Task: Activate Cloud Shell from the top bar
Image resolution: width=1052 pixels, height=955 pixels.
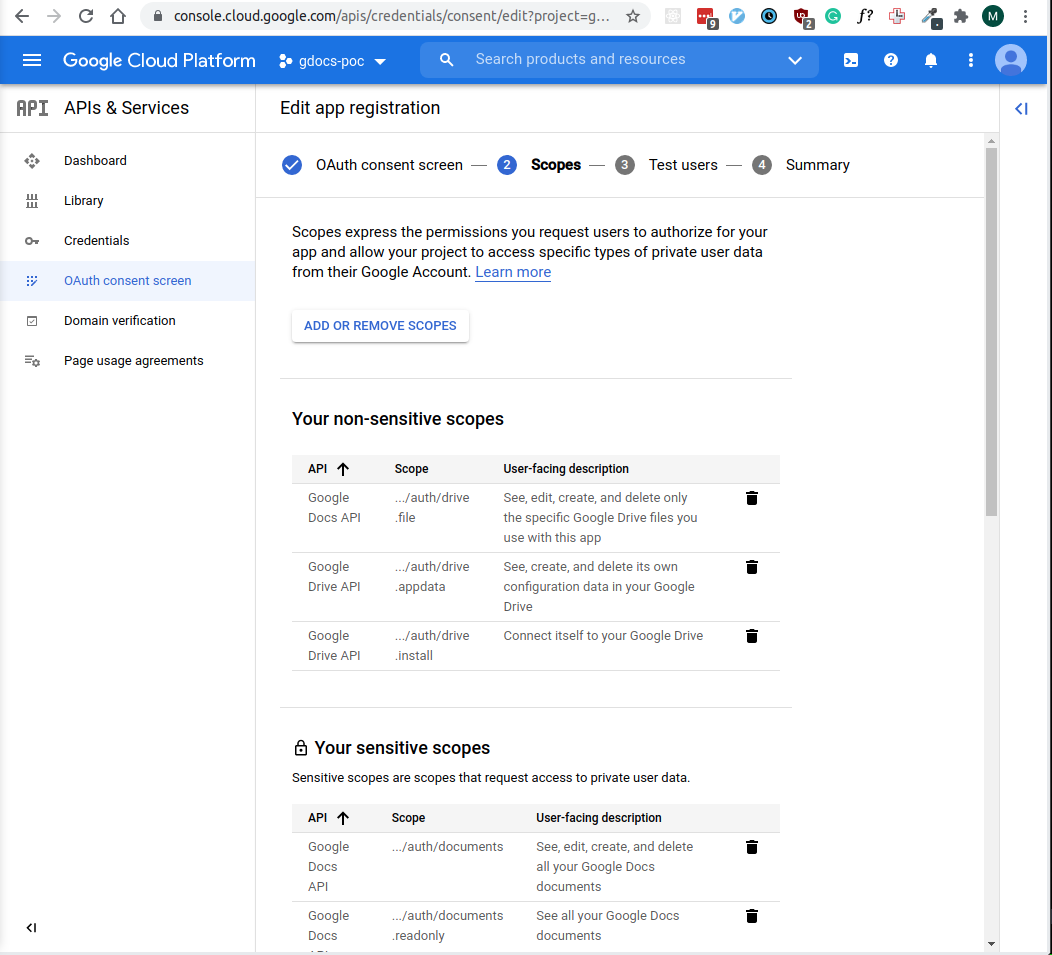Action: pos(850,60)
